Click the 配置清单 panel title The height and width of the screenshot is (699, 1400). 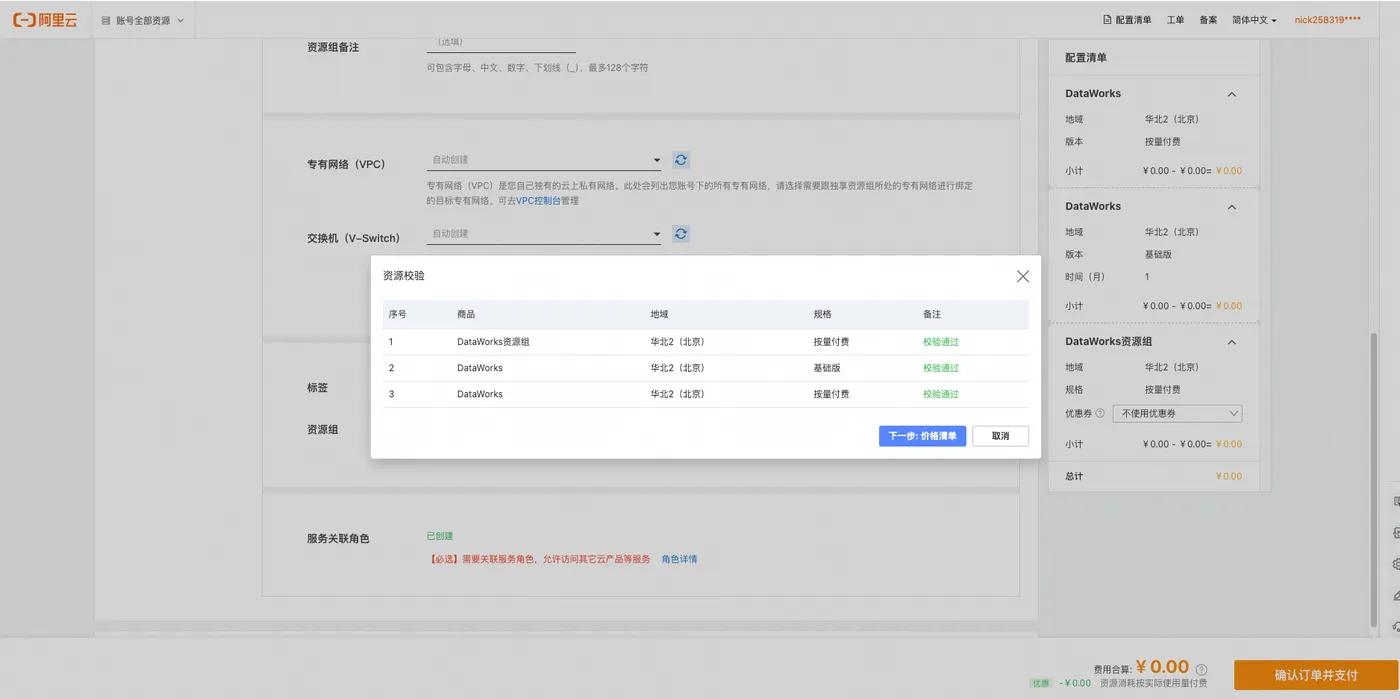(1086, 58)
